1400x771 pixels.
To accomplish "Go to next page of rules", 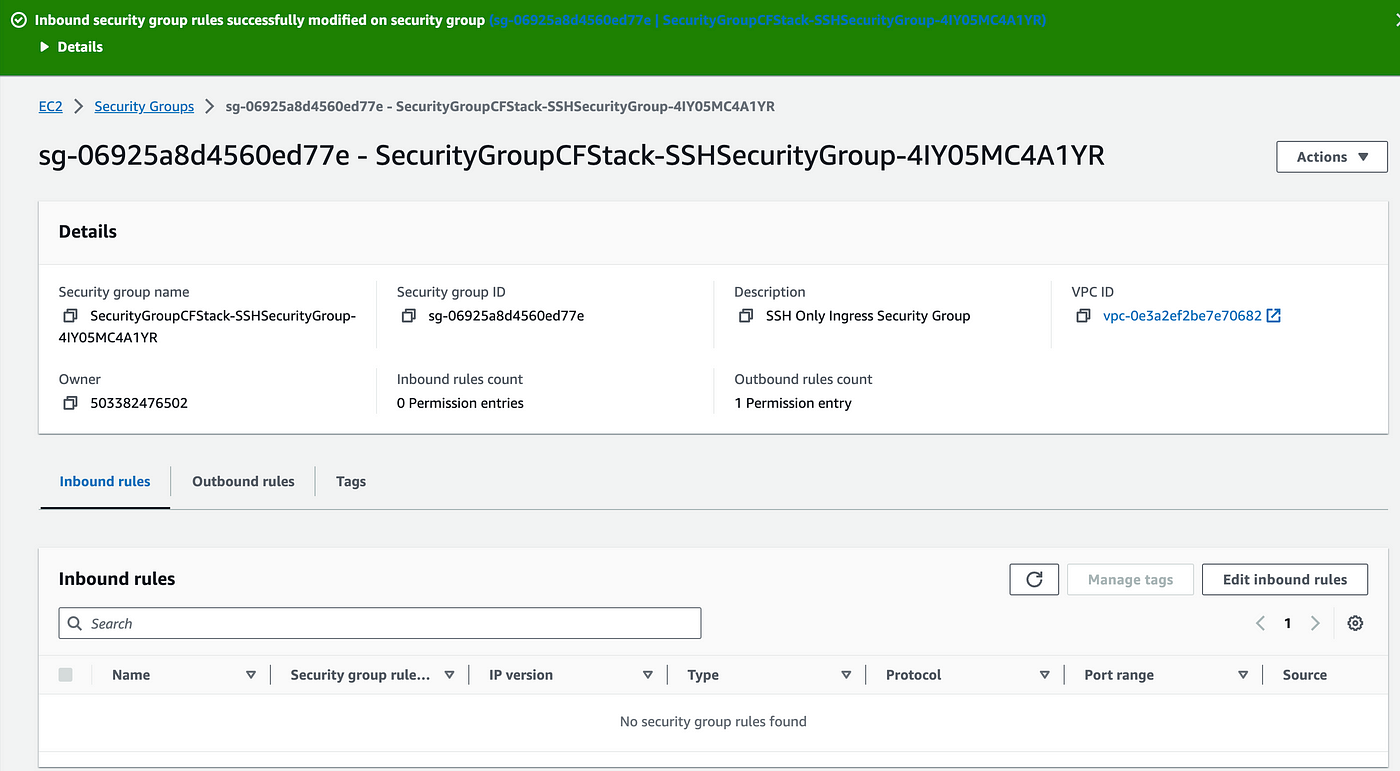I will 1315,623.
